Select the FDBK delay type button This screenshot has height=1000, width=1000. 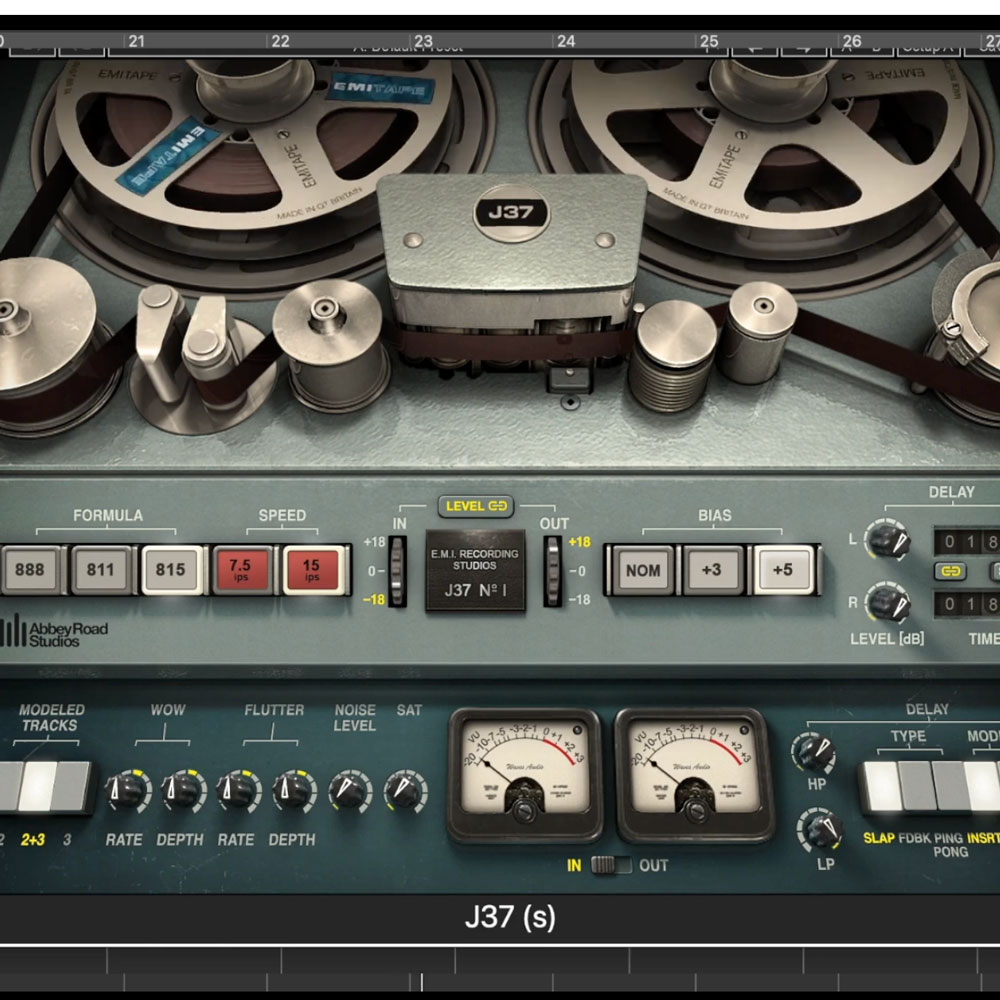tap(916, 786)
